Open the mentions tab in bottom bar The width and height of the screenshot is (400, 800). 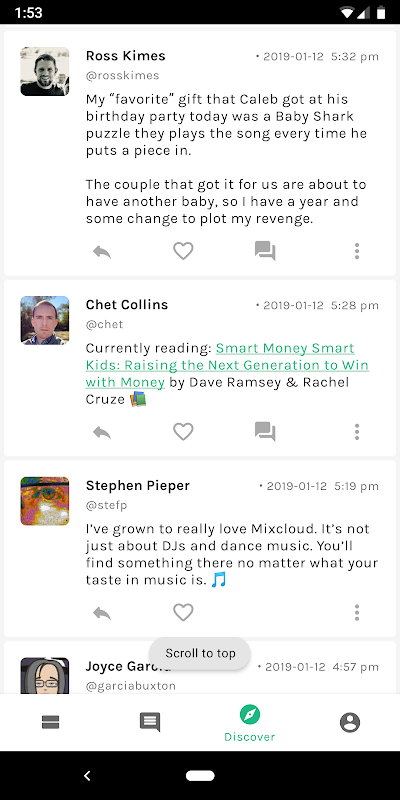click(150, 722)
